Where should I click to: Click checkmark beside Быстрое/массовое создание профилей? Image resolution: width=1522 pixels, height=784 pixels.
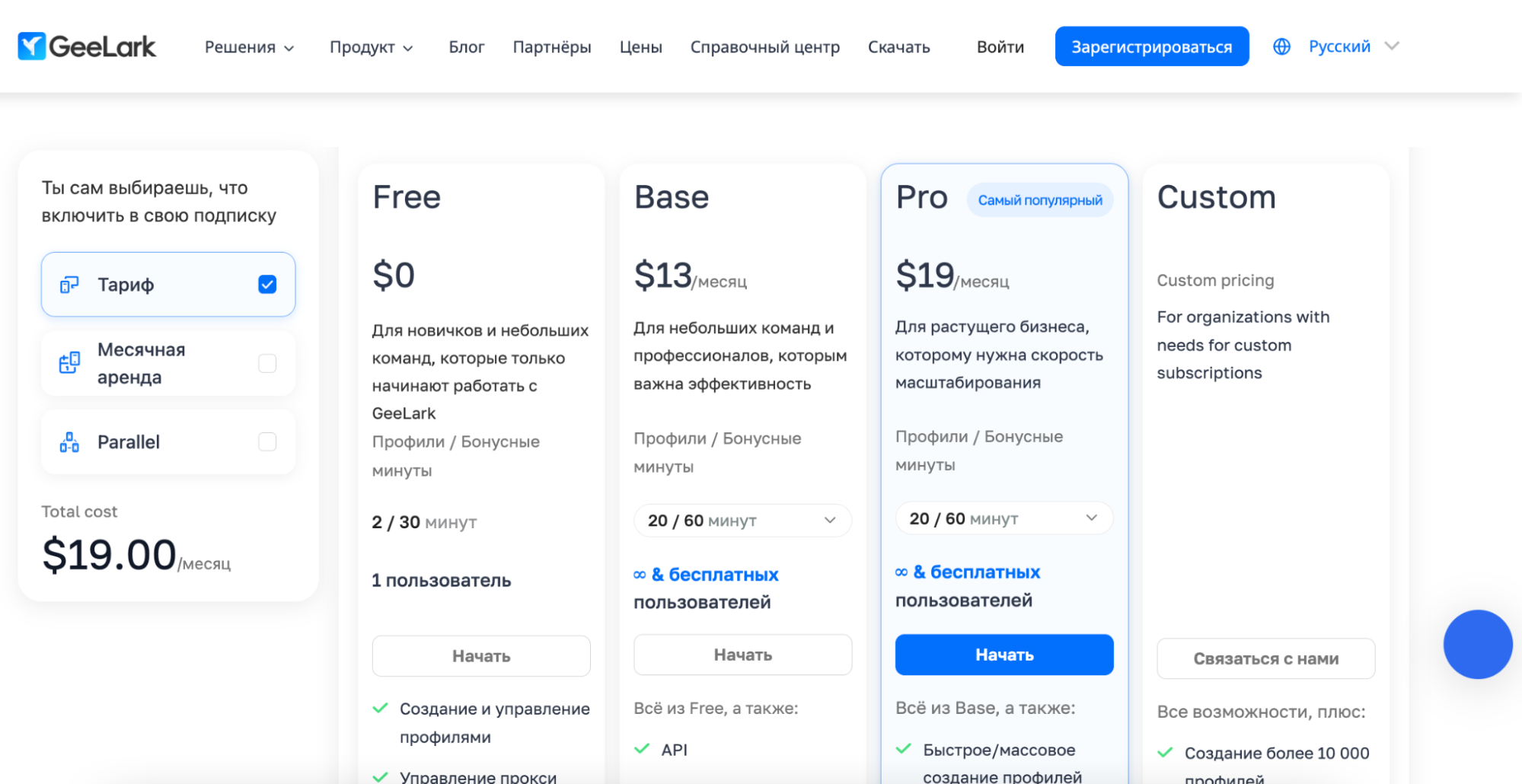(904, 749)
